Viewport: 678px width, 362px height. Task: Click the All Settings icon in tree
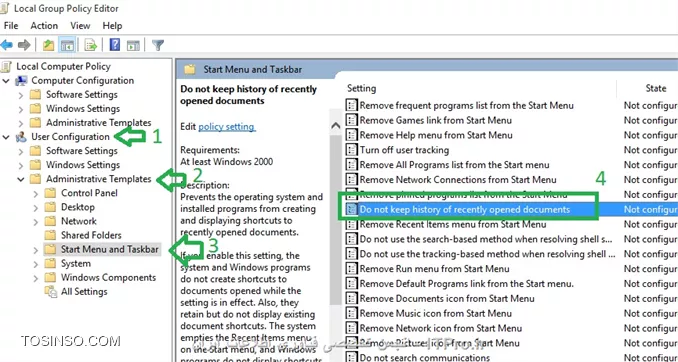click(51, 292)
